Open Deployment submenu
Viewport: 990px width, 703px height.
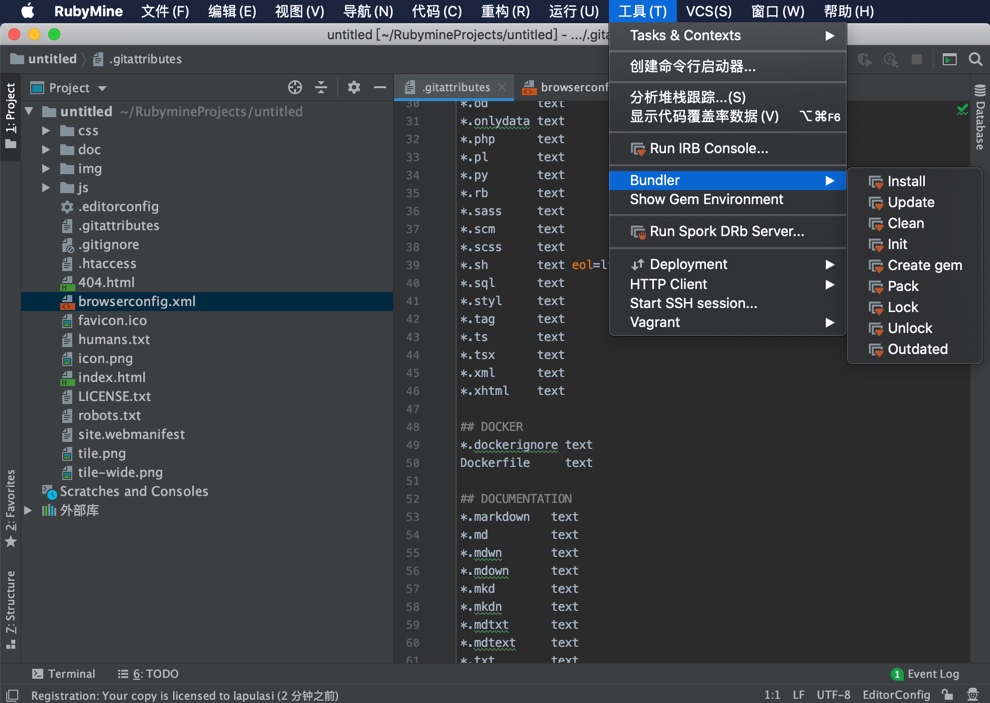click(x=727, y=264)
